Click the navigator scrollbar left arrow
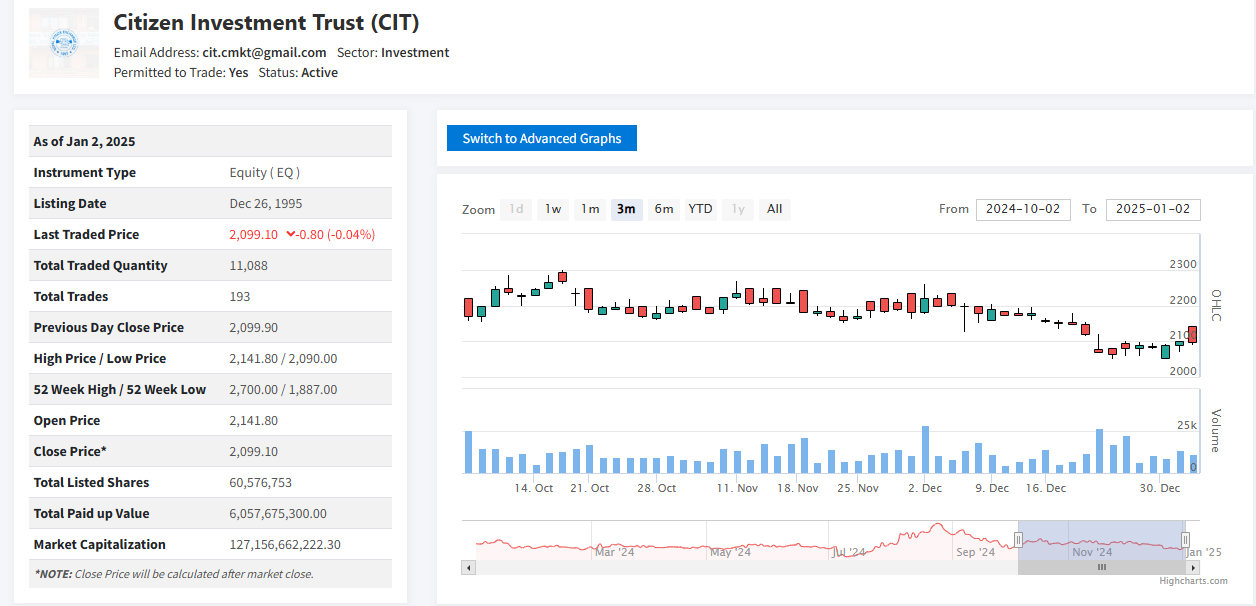This screenshot has height=606, width=1256. (x=468, y=567)
